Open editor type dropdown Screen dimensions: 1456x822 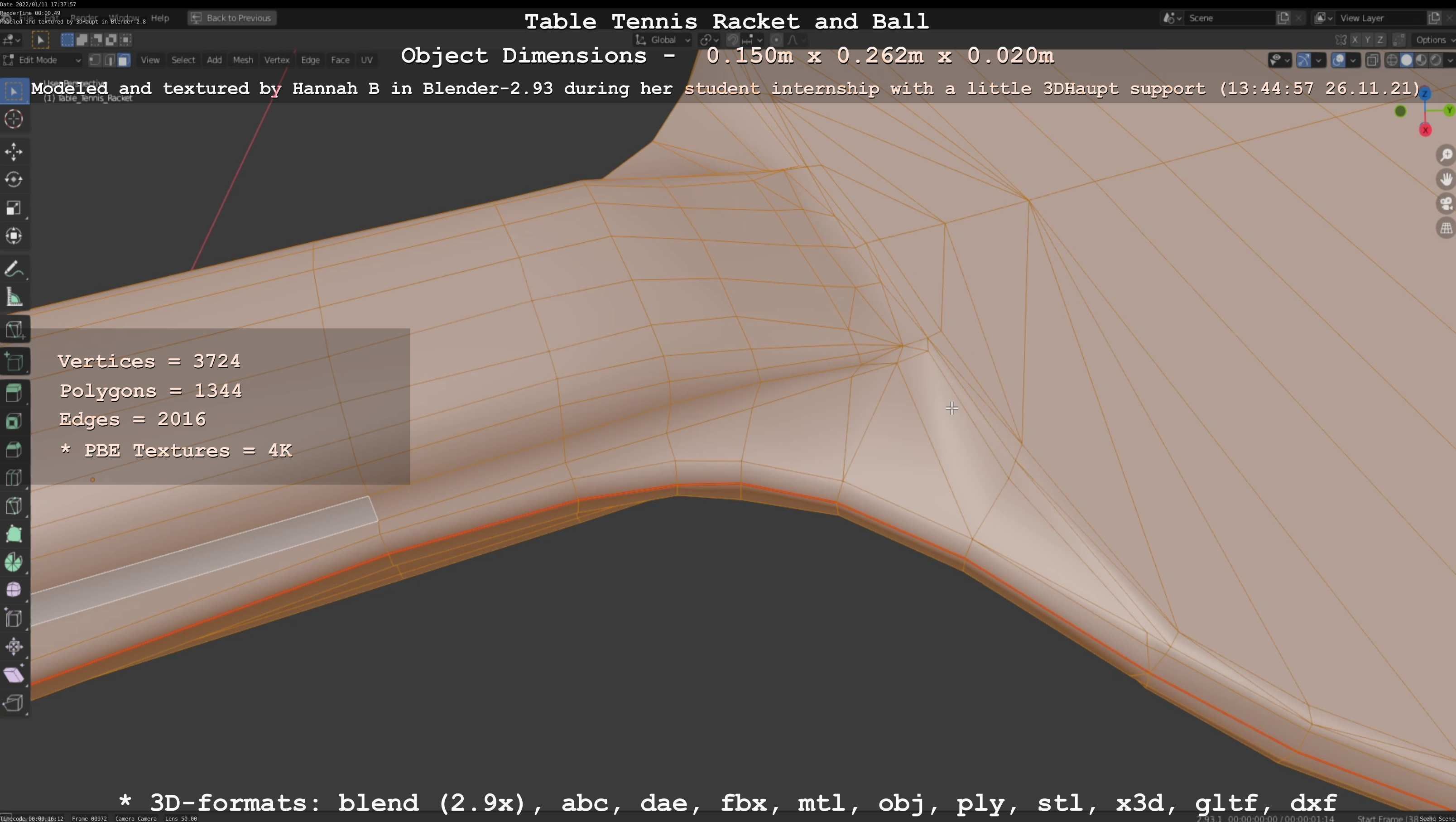[11, 39]
